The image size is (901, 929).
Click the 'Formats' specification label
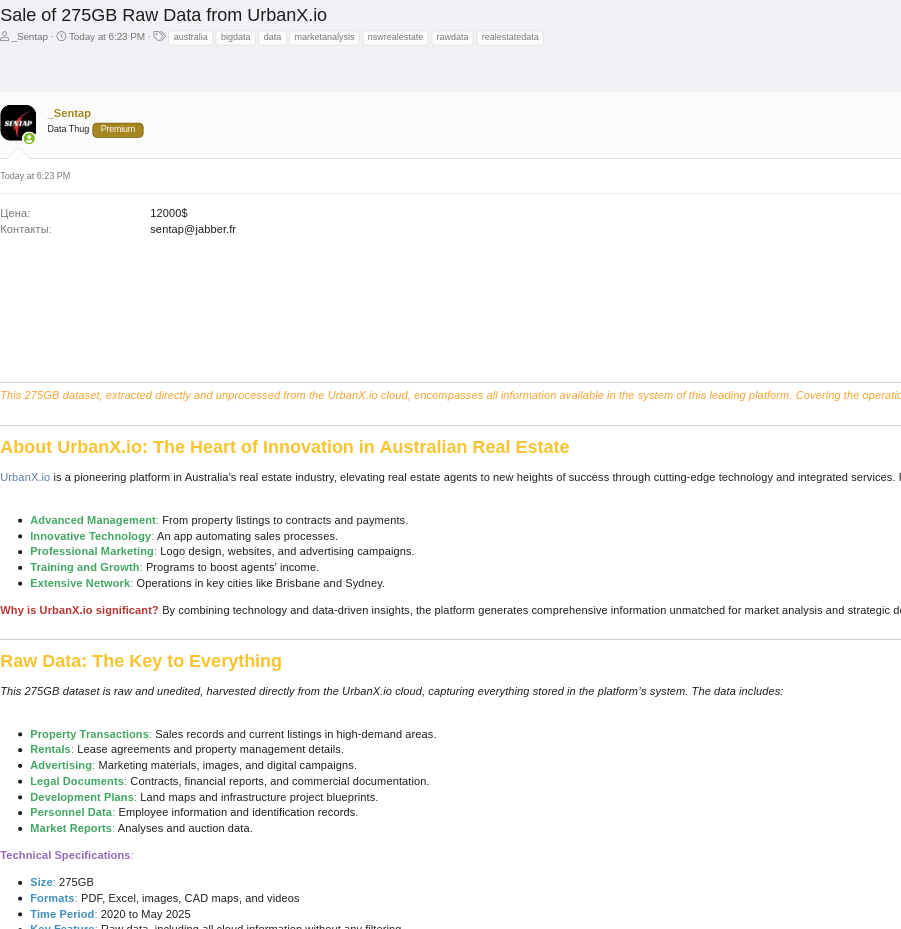click(x=53, y=899)
